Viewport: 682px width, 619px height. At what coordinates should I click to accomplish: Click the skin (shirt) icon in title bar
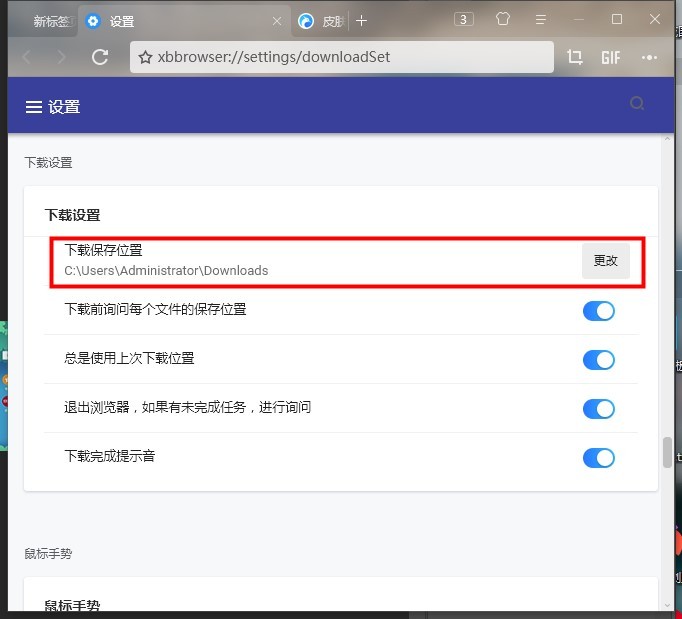coord(503,19)
